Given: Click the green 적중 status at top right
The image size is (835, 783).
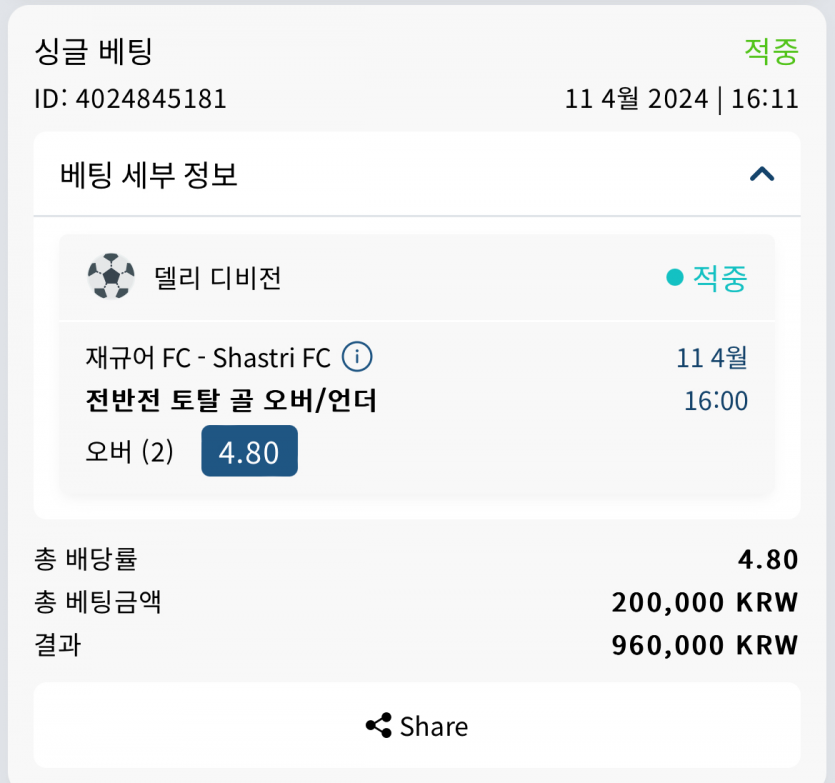Looking at the screenshot, I should pos(771,51).
